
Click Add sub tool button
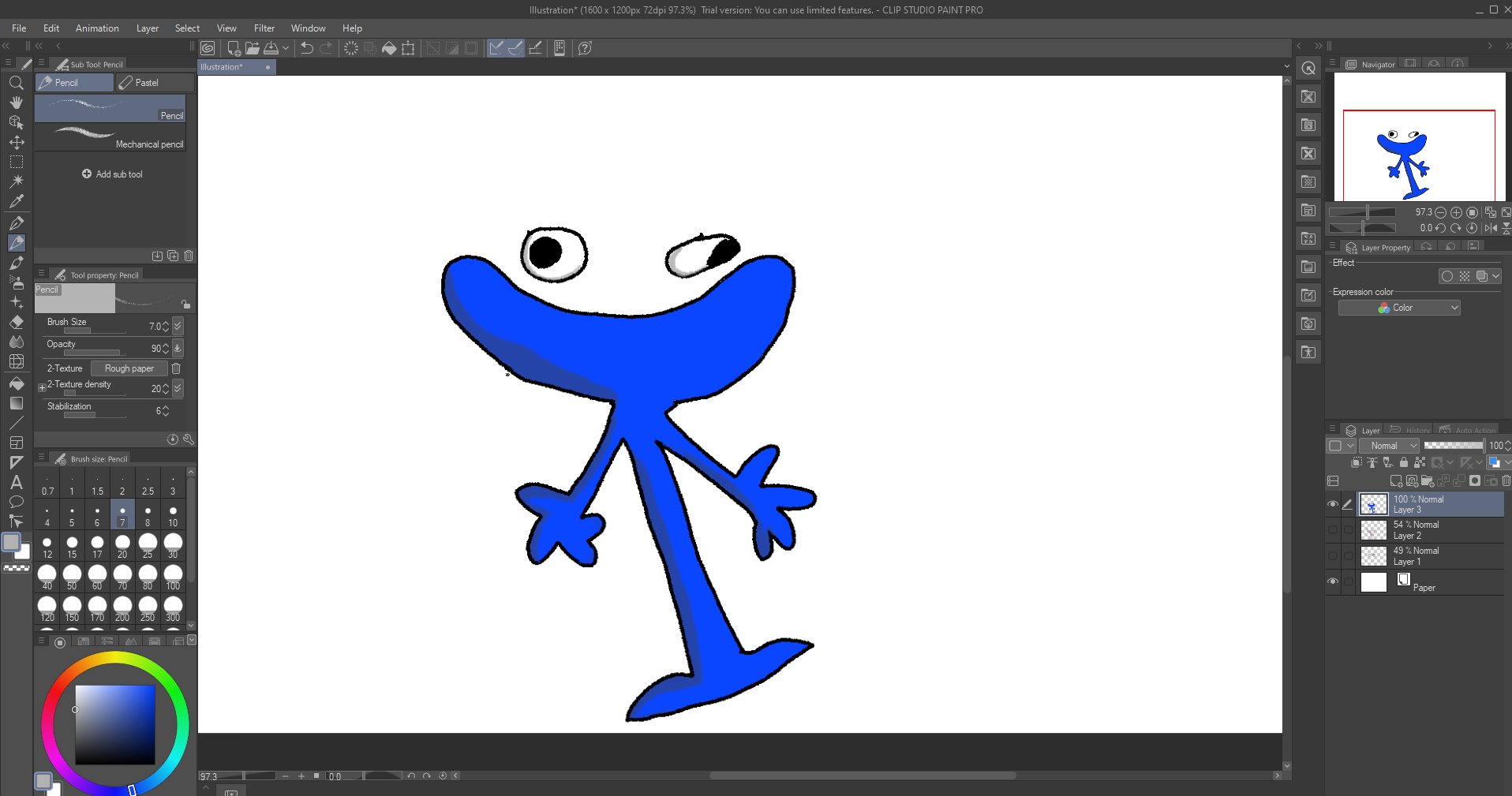tap(112, 174)
